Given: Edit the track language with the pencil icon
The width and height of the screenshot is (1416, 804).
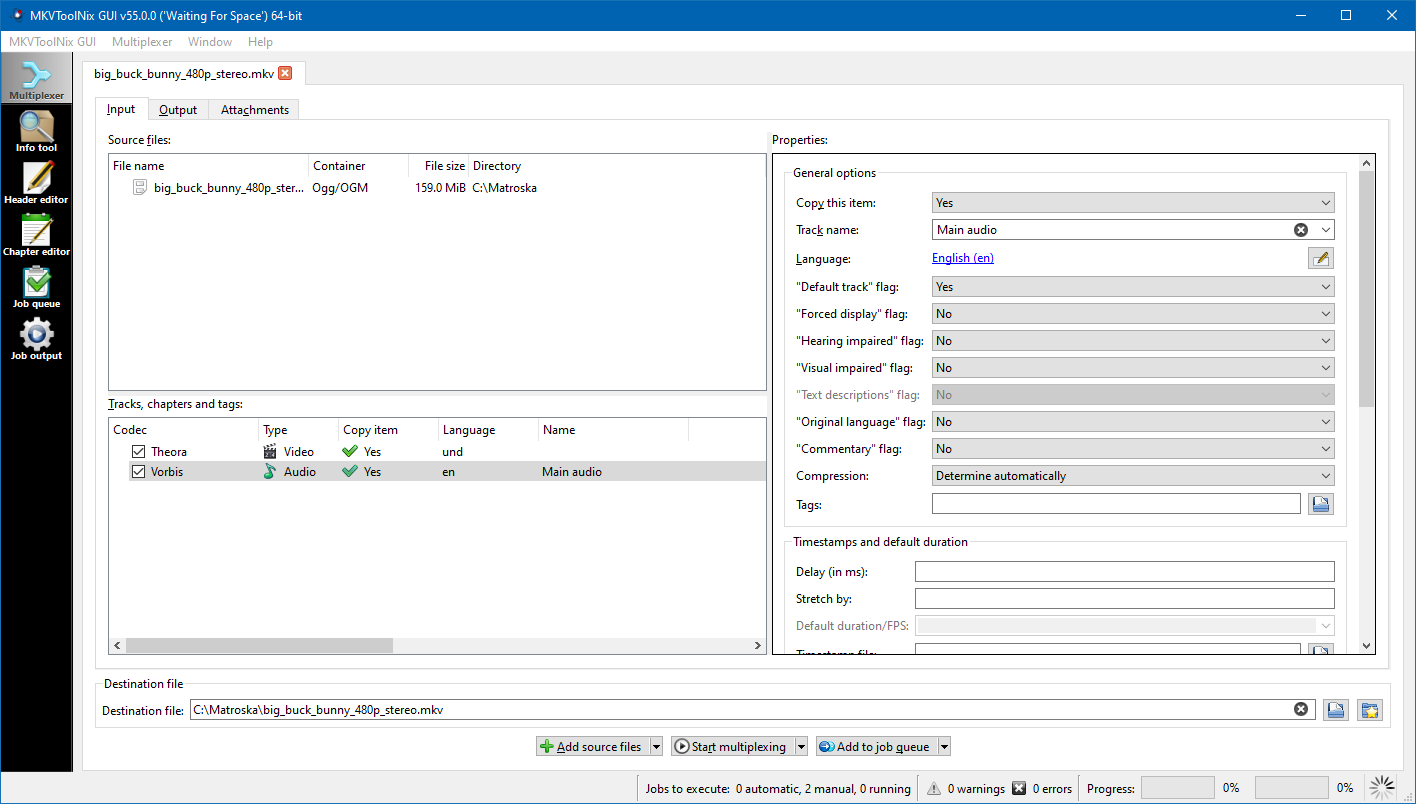Looking at the screenshot, I should [1320, 257].
